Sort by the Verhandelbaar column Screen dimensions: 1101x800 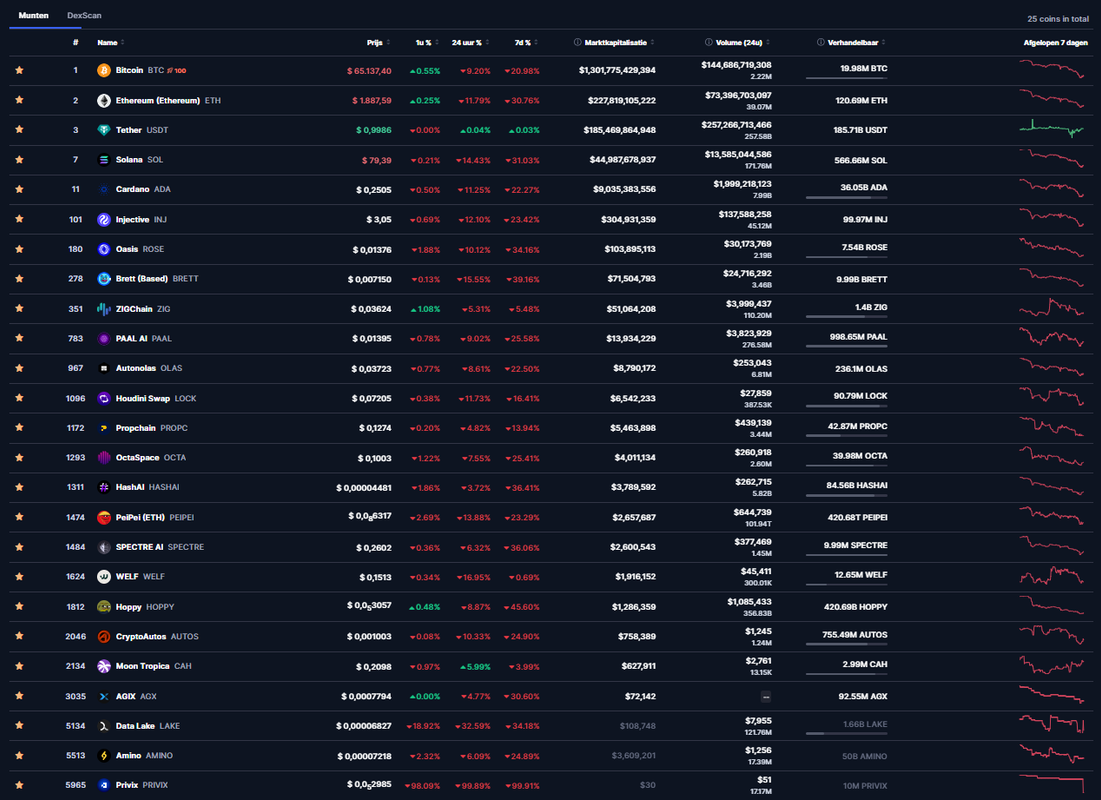coord(857,43)
